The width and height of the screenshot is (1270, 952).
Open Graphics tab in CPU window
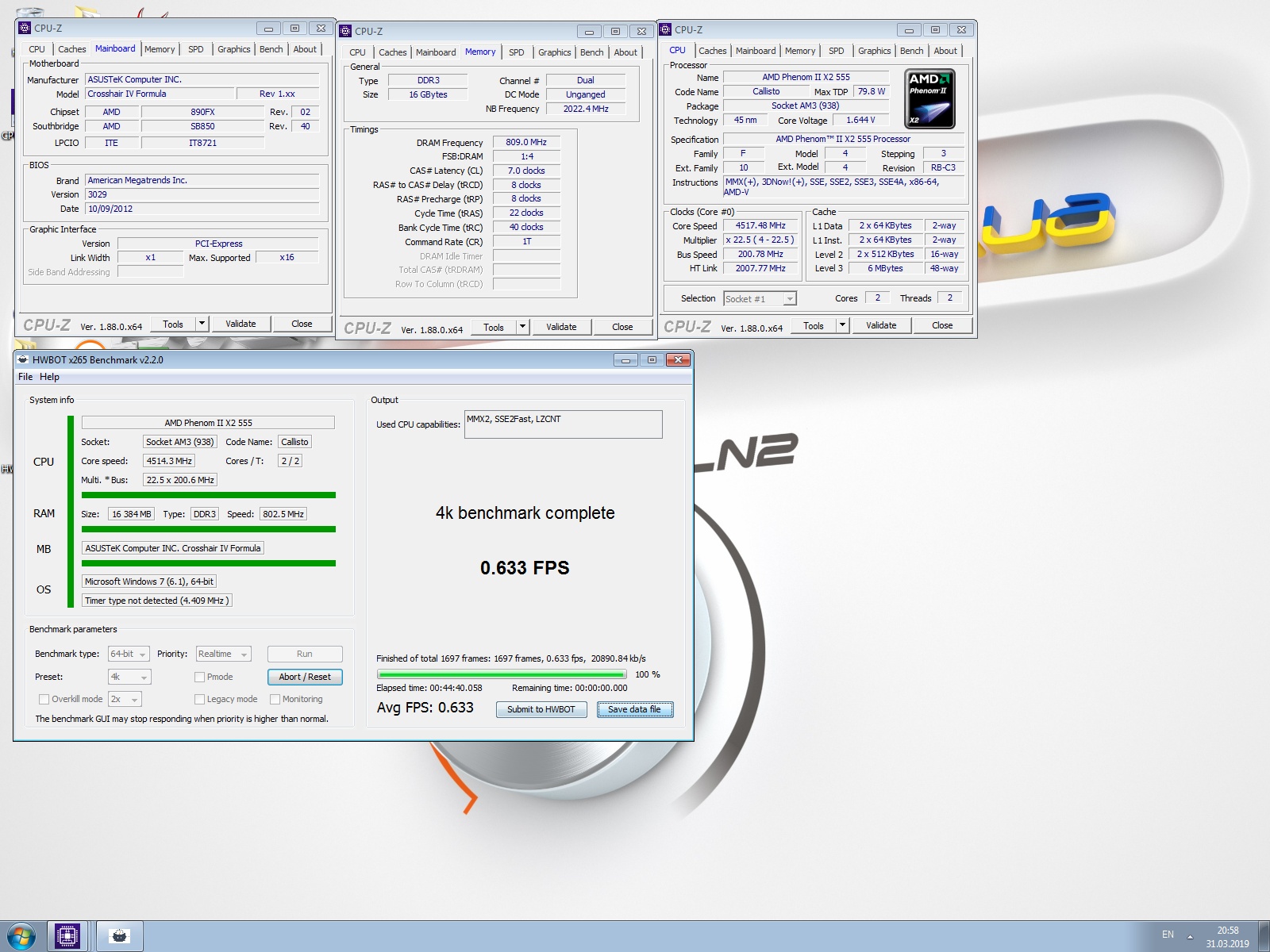click(874, 51)
